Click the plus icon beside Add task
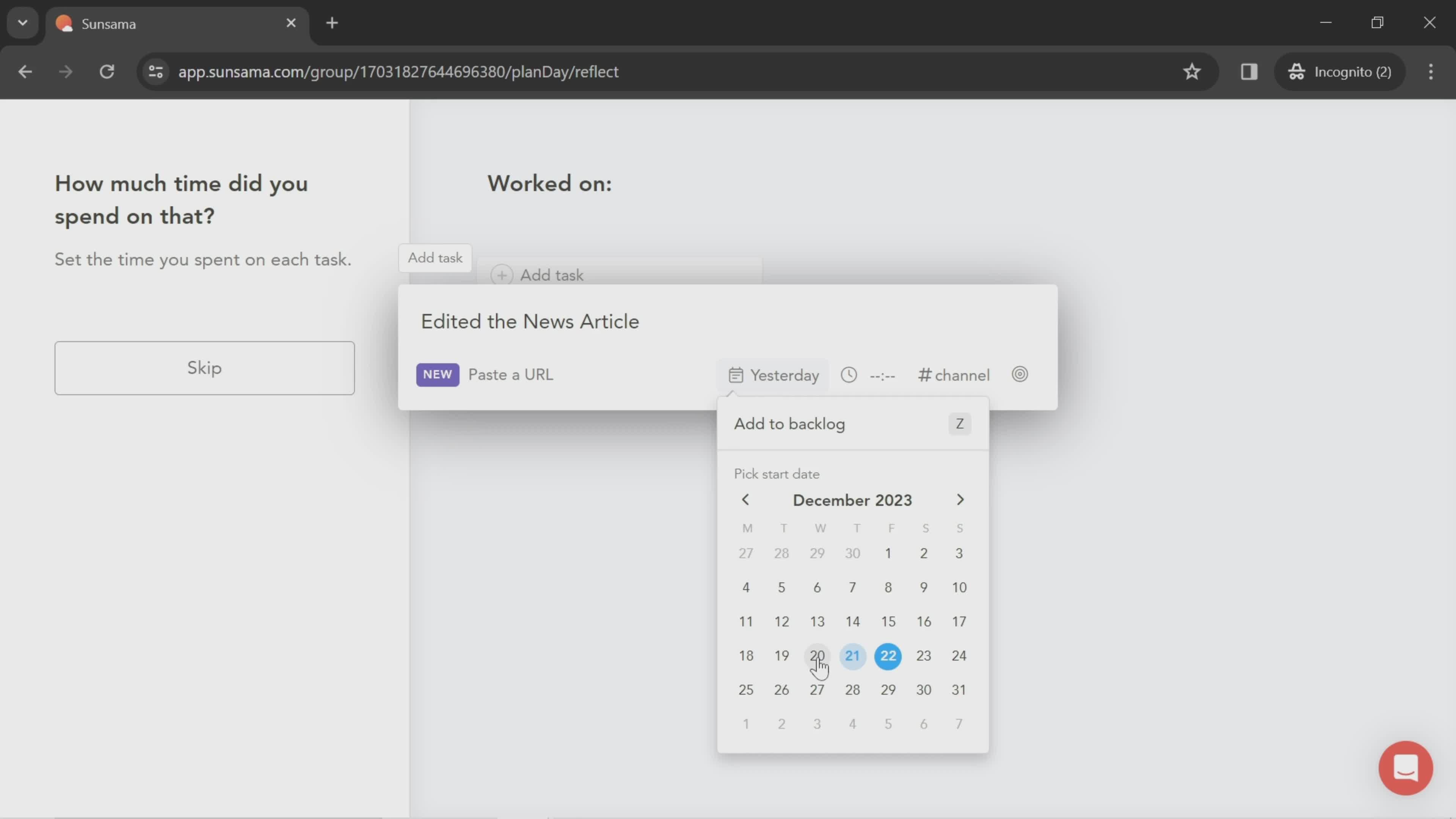This screenshot has width=1456, height=819. pyautogui.click(x=501, y=275)
